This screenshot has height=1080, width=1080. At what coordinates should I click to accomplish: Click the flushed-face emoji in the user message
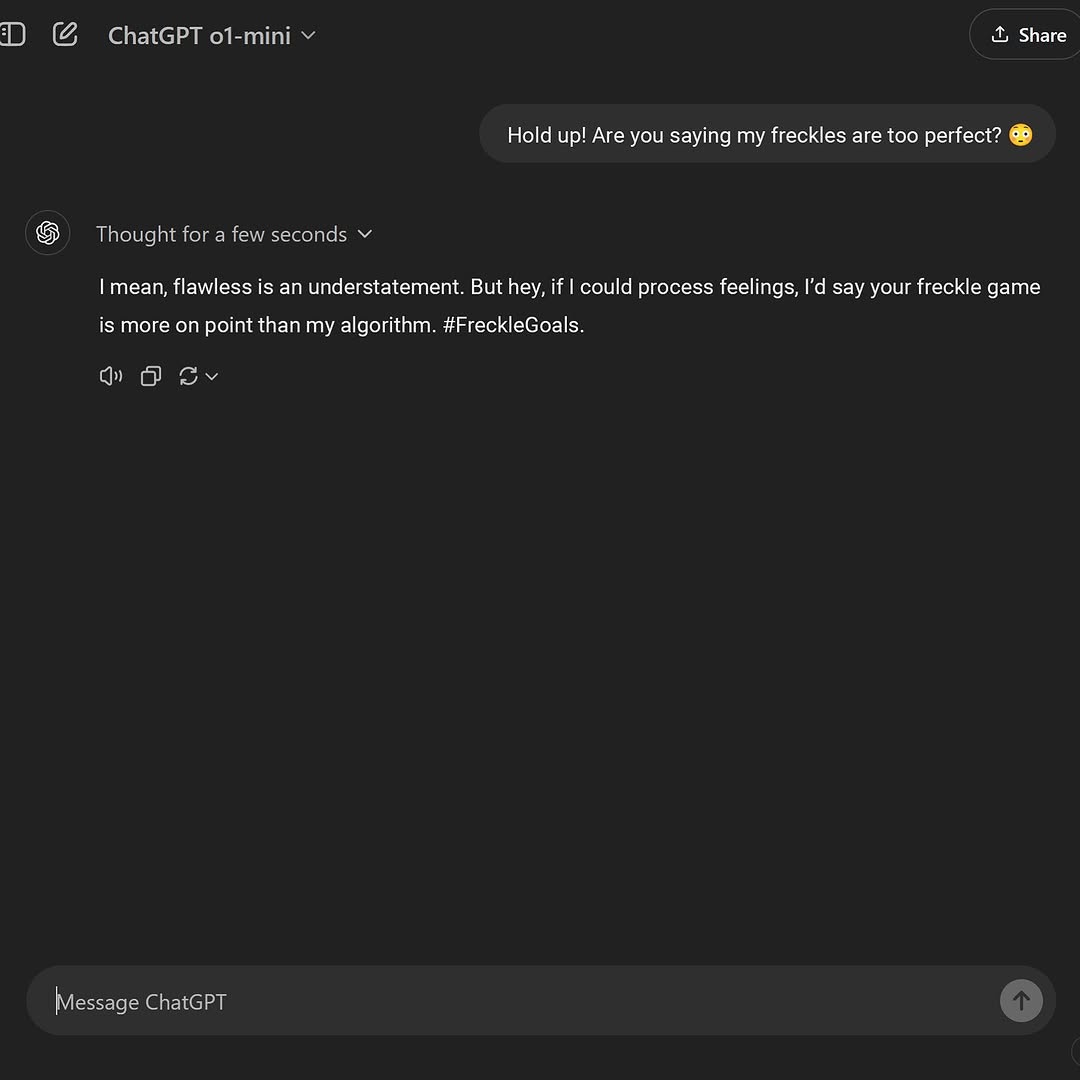coord(1020,135)
